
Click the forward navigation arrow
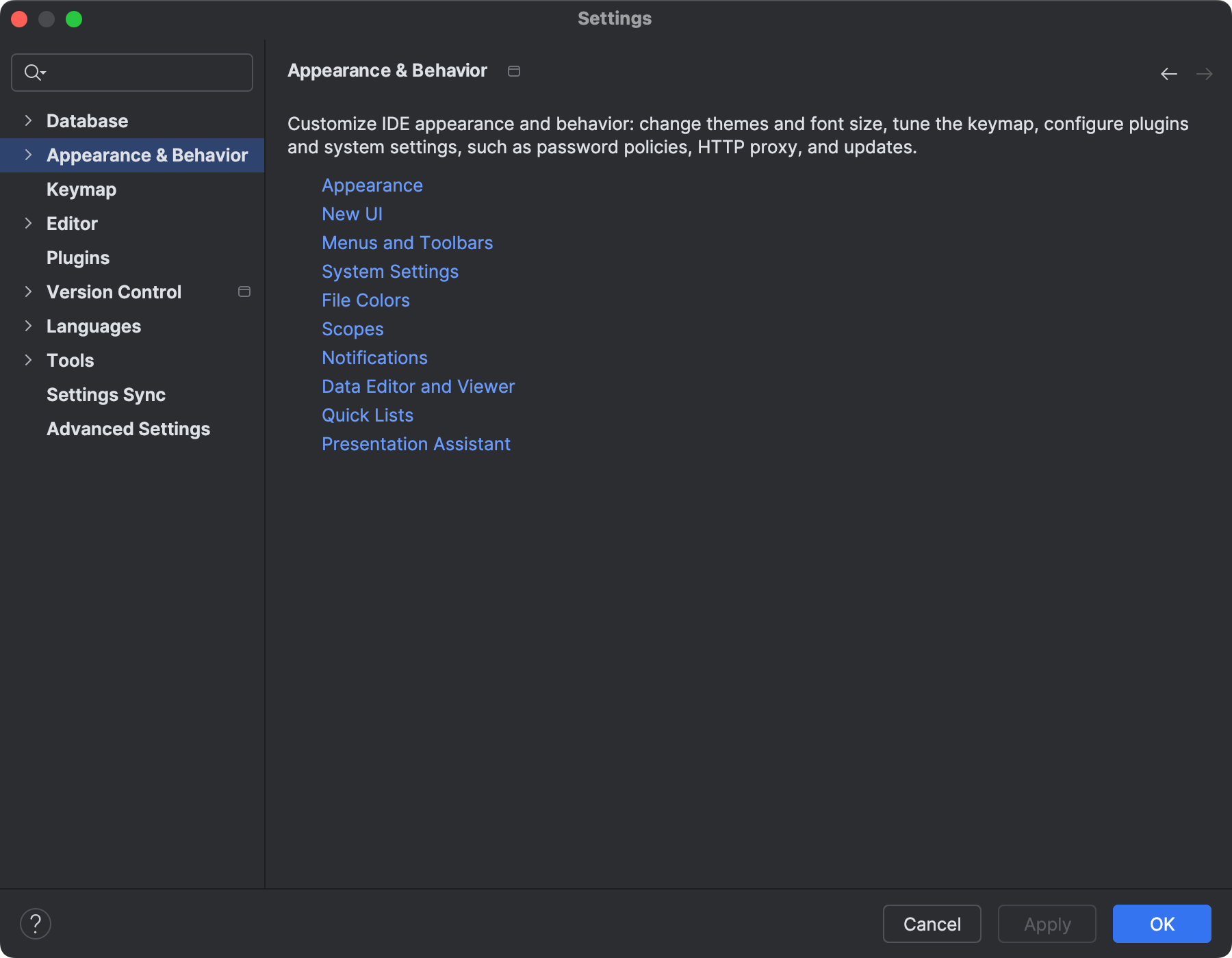[1204, 74]
